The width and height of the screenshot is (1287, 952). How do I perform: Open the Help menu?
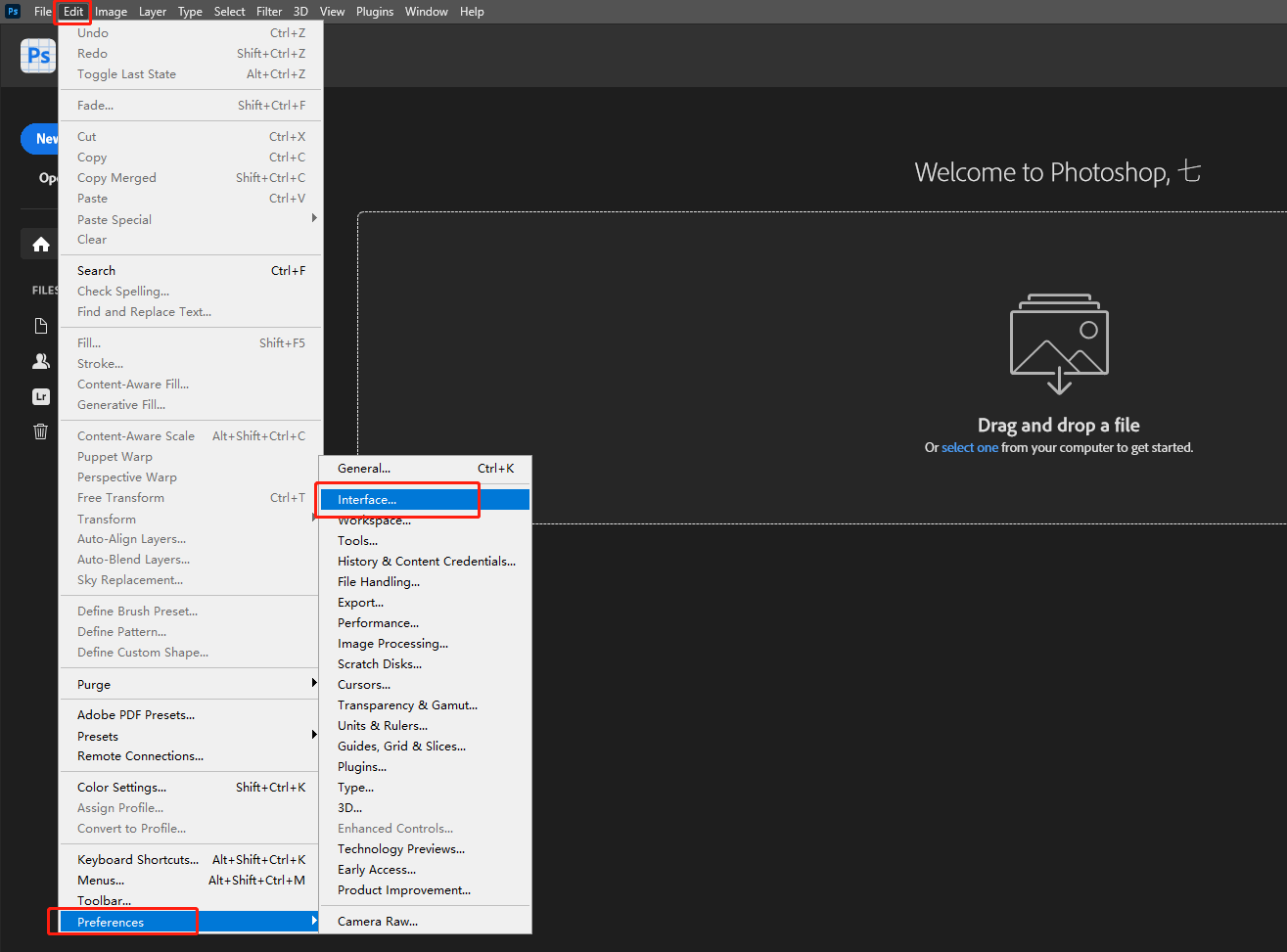(x=472, y=12)
